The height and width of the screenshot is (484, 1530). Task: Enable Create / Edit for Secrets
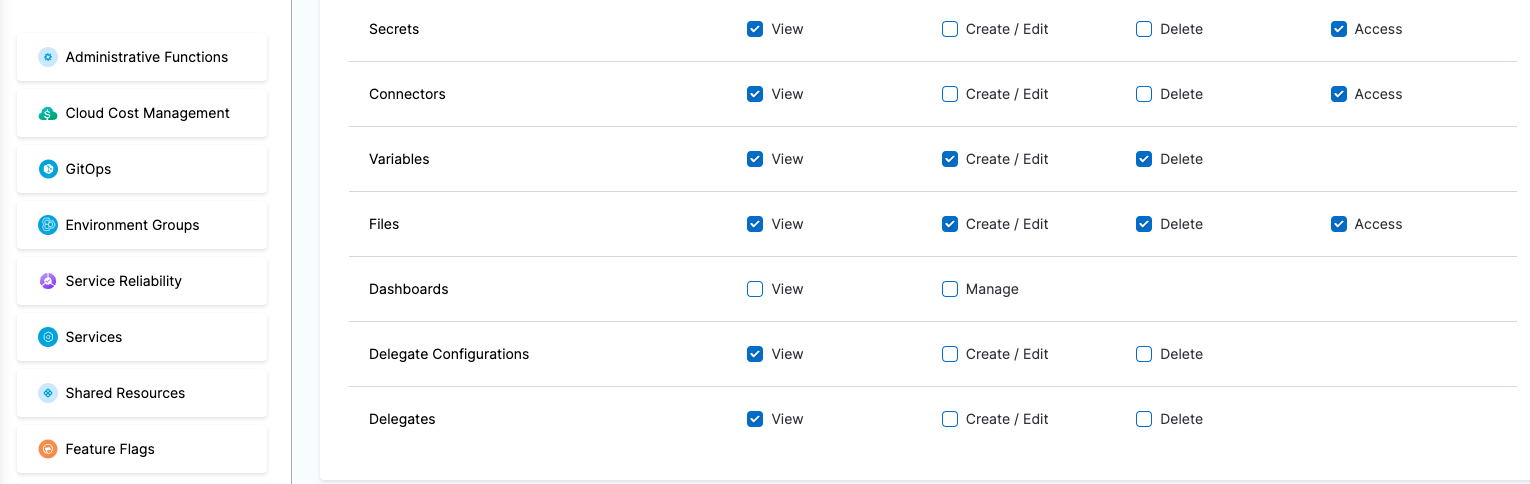(x=950, y=29)
